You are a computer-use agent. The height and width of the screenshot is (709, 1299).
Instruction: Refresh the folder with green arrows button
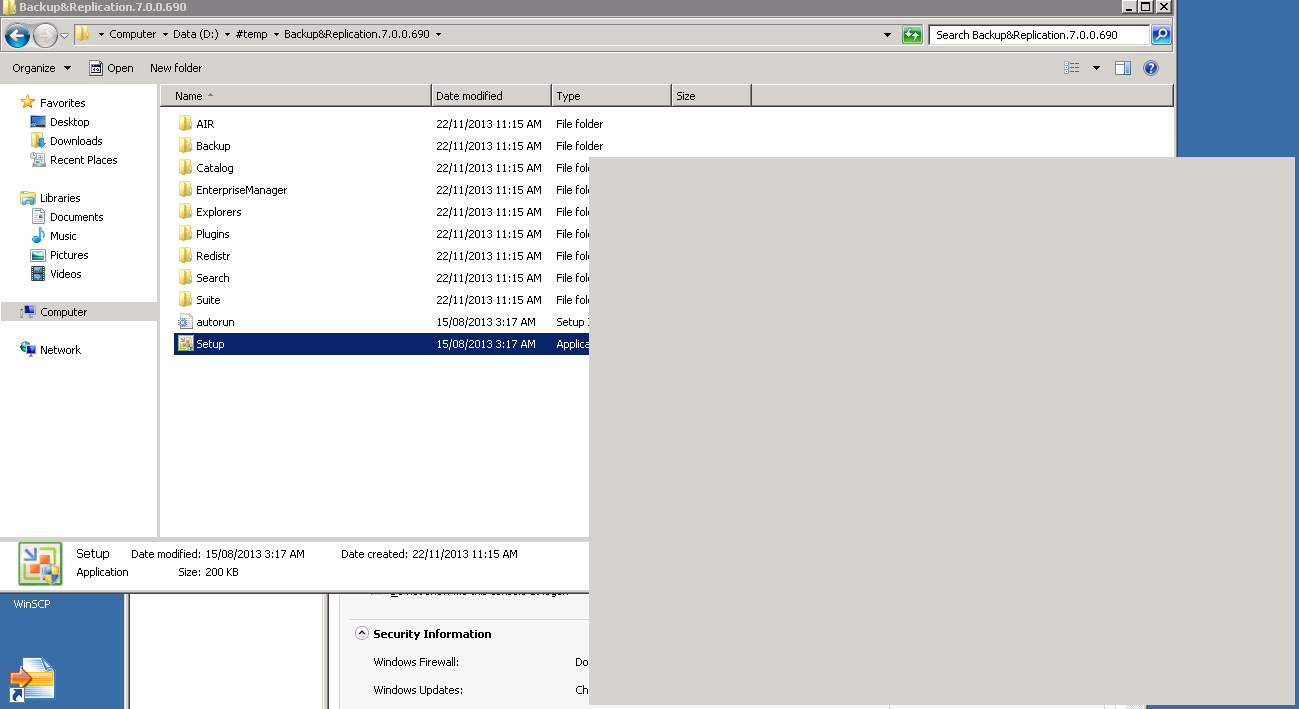coord(911,35)
